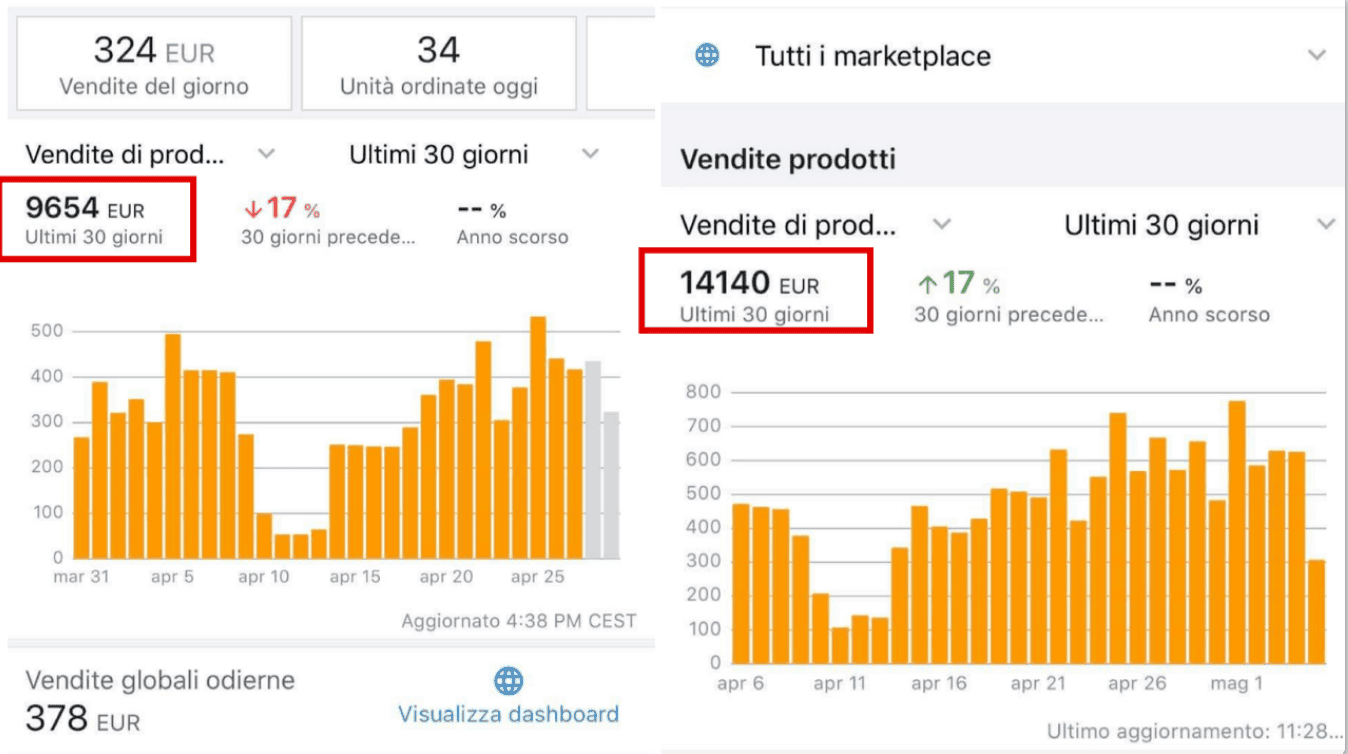Viewport: 1348px width, 754px height.
Task: Click the Vendite prodotti section header
Action: 788,159
